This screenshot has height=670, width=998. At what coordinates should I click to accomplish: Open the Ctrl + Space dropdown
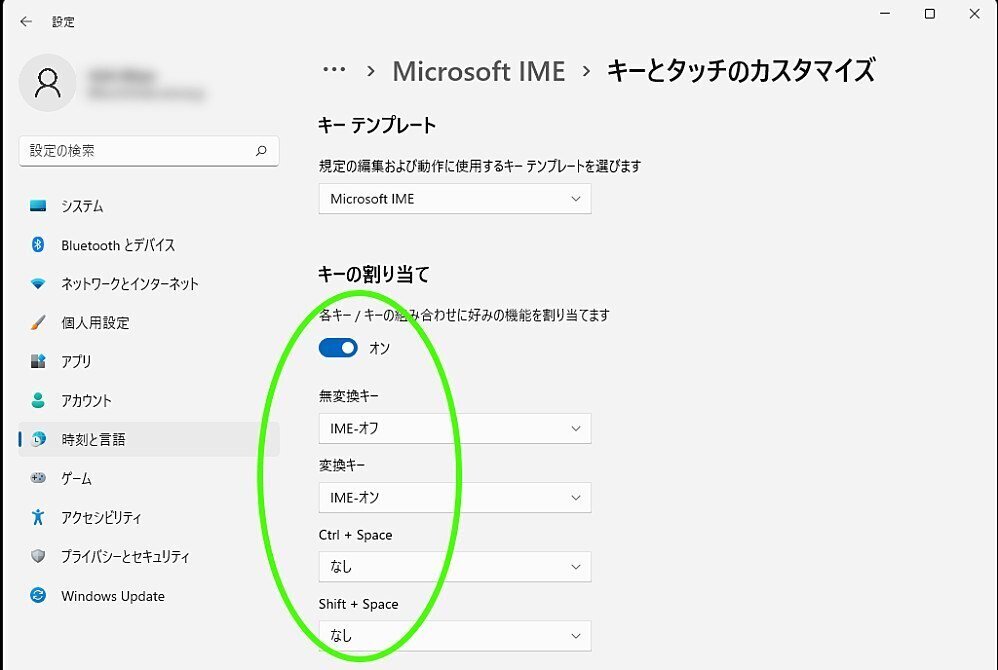click(455, 566)
